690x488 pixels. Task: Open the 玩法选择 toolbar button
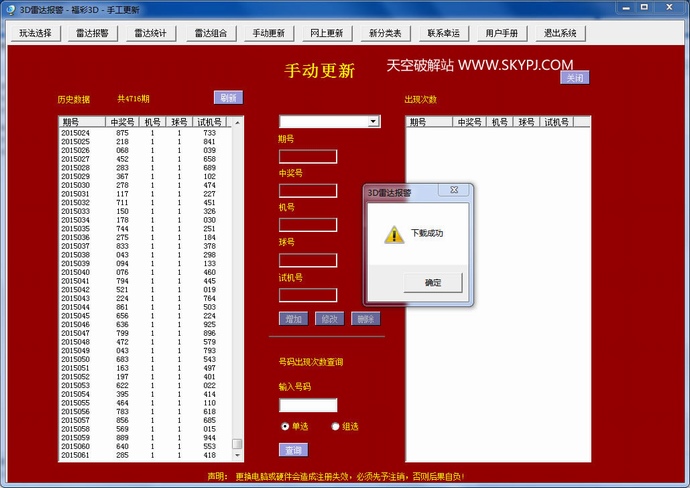coord(35,33)
